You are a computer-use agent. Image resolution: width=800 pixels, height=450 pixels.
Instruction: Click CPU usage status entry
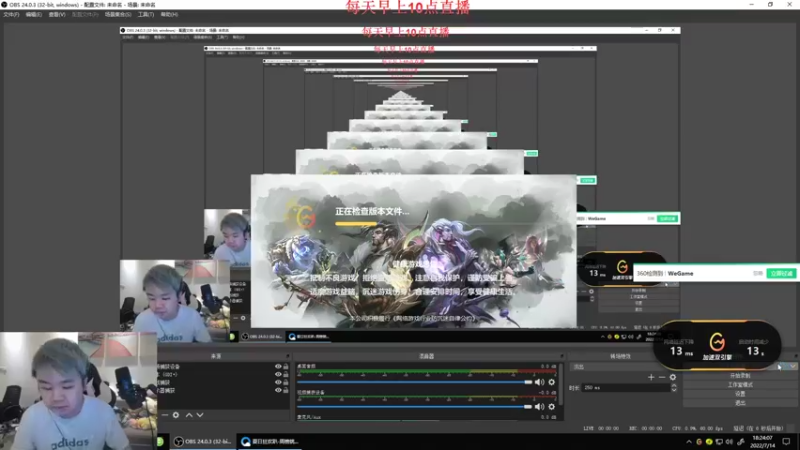coord(697,429)
